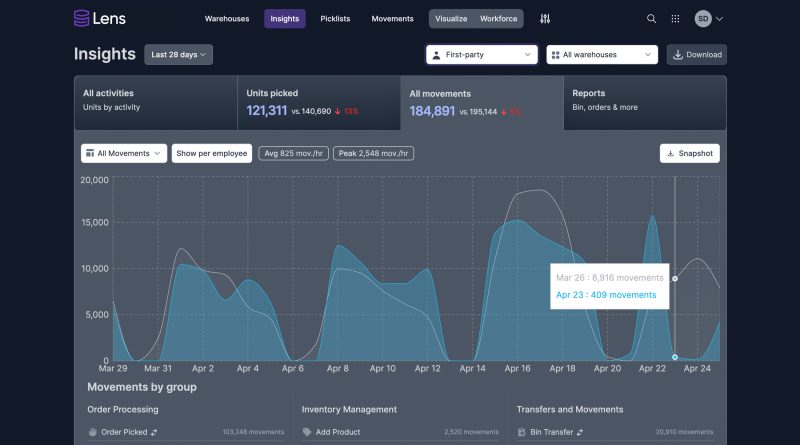Screen dimensions: 800x445
Task: Switch to the Workforce mode
Action: 498,18
